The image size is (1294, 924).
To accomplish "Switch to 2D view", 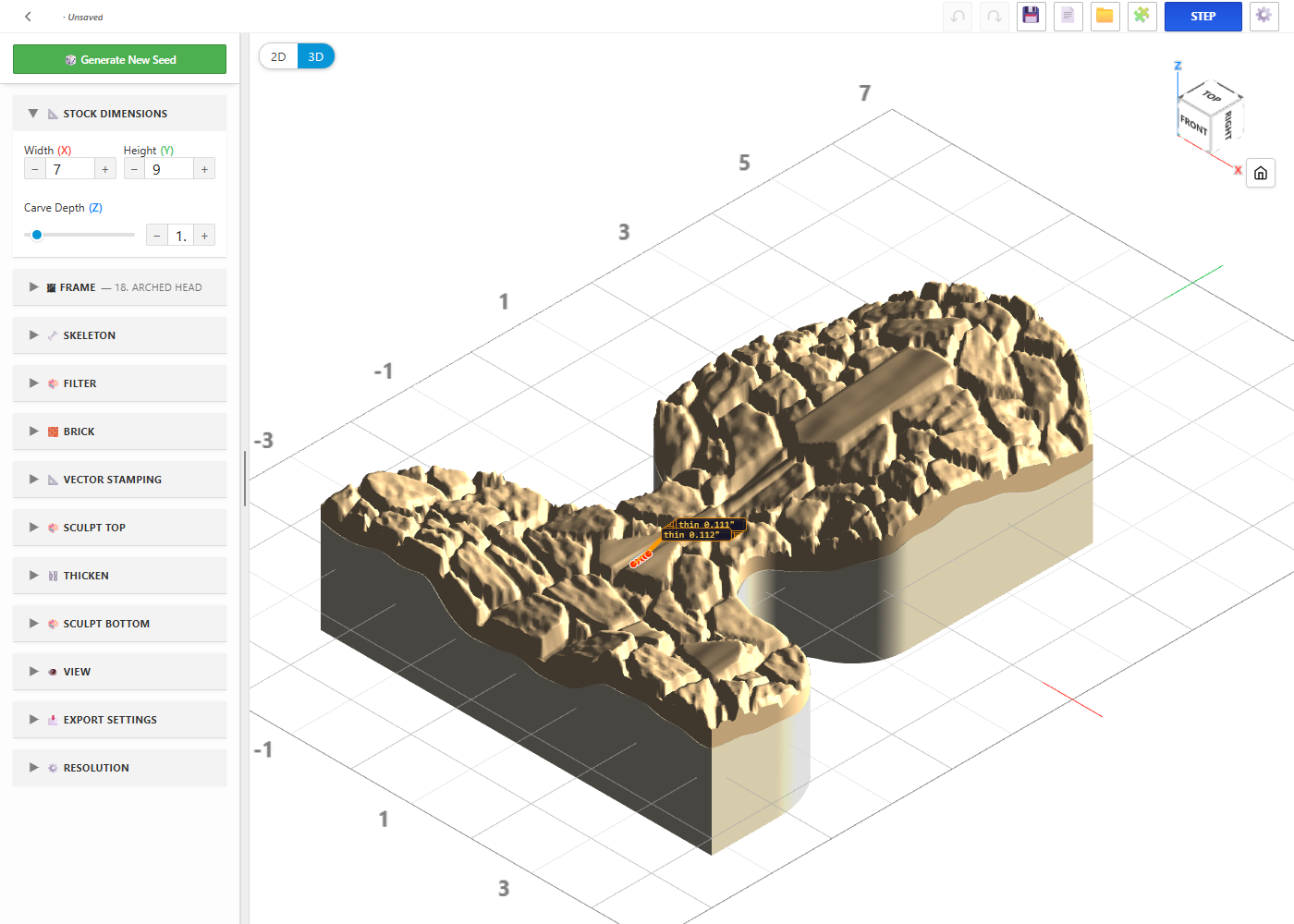I will [x=278, y=56].
